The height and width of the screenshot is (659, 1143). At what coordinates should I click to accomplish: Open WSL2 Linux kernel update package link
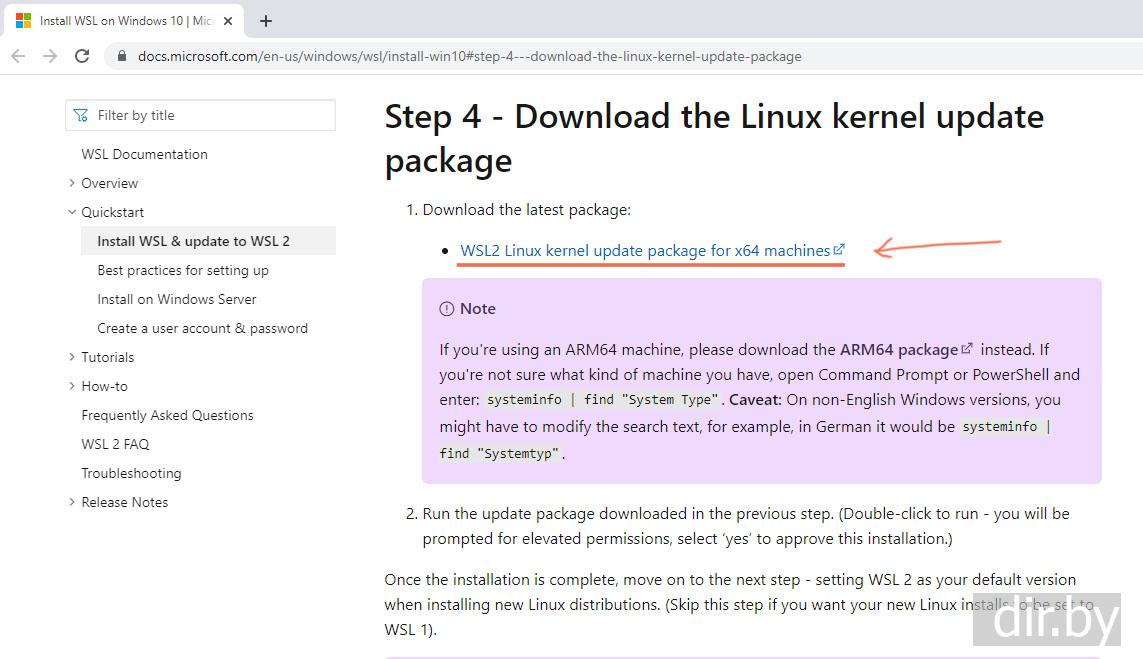click(x=645, y=251)
